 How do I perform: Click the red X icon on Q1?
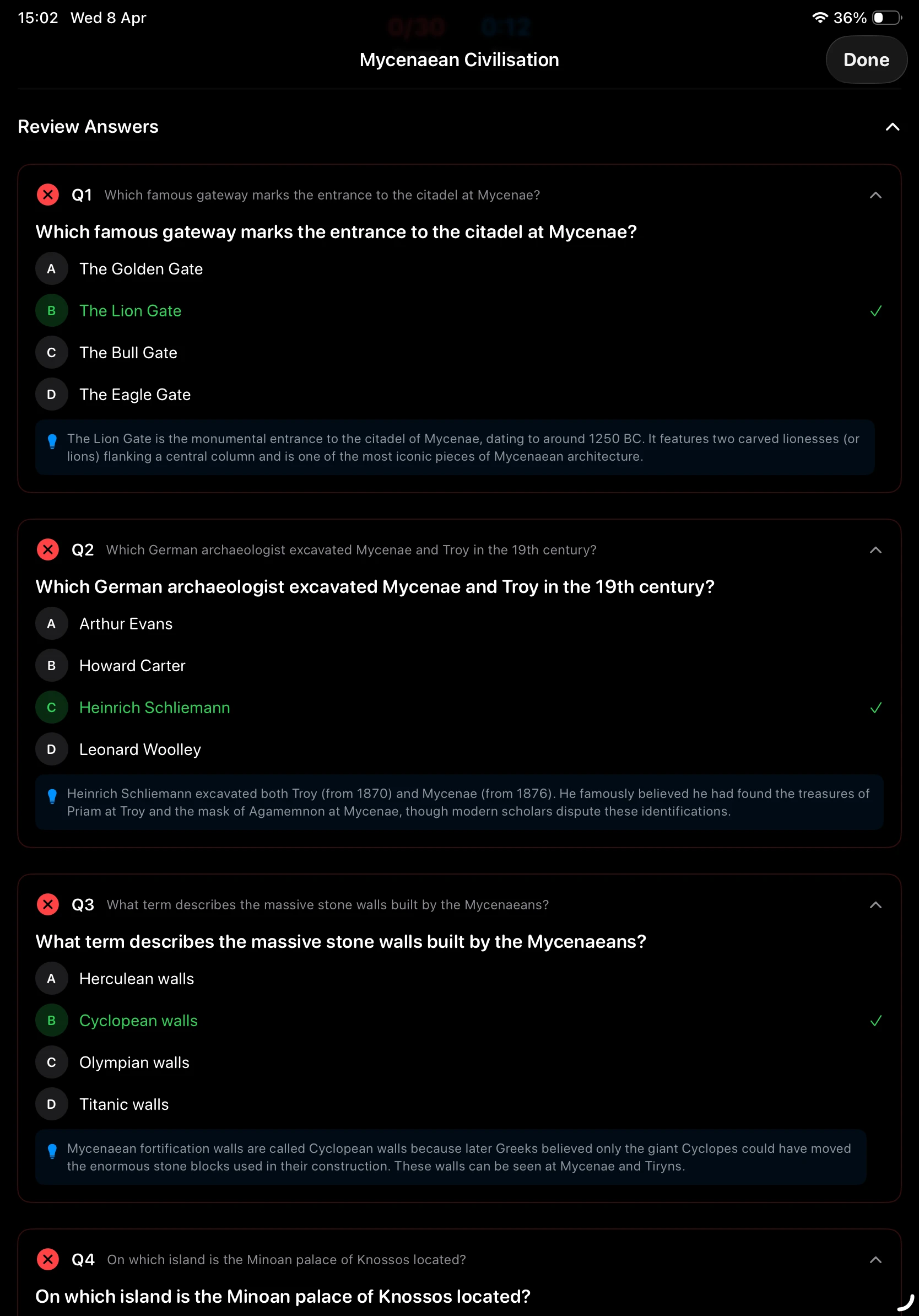coord(48,195)
